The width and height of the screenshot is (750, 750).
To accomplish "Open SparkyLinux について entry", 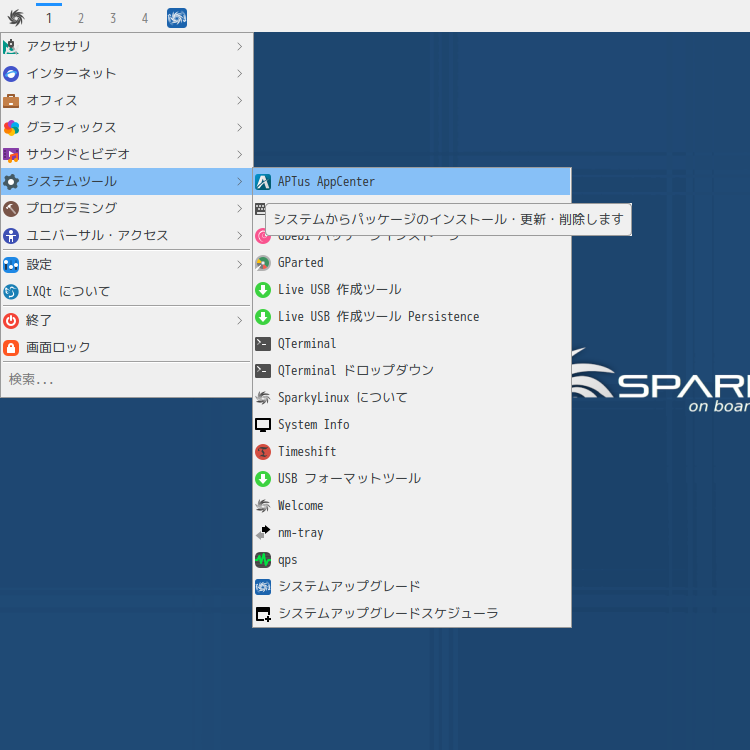I will (411, 397).
